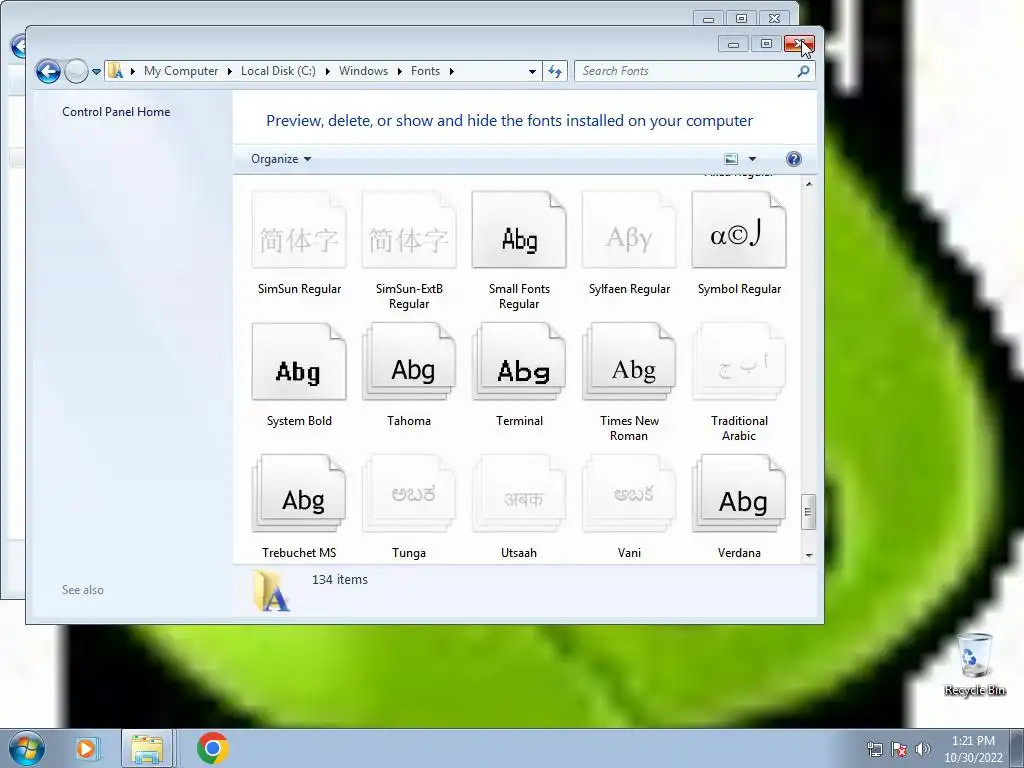This screenshot has width=1024, height=768.
Task: Expand the arrow before My Computer breadcrumb
Action: coord(133,71)
